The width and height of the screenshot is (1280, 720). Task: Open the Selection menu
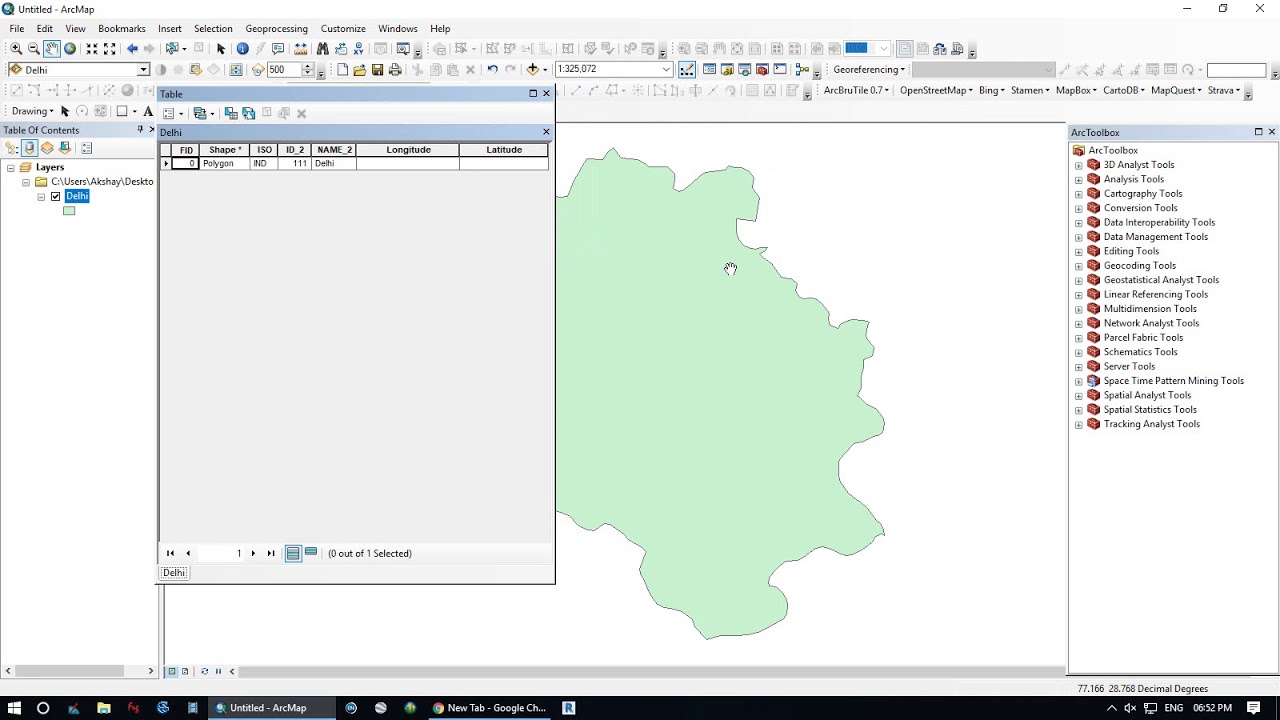coord(213,29)
